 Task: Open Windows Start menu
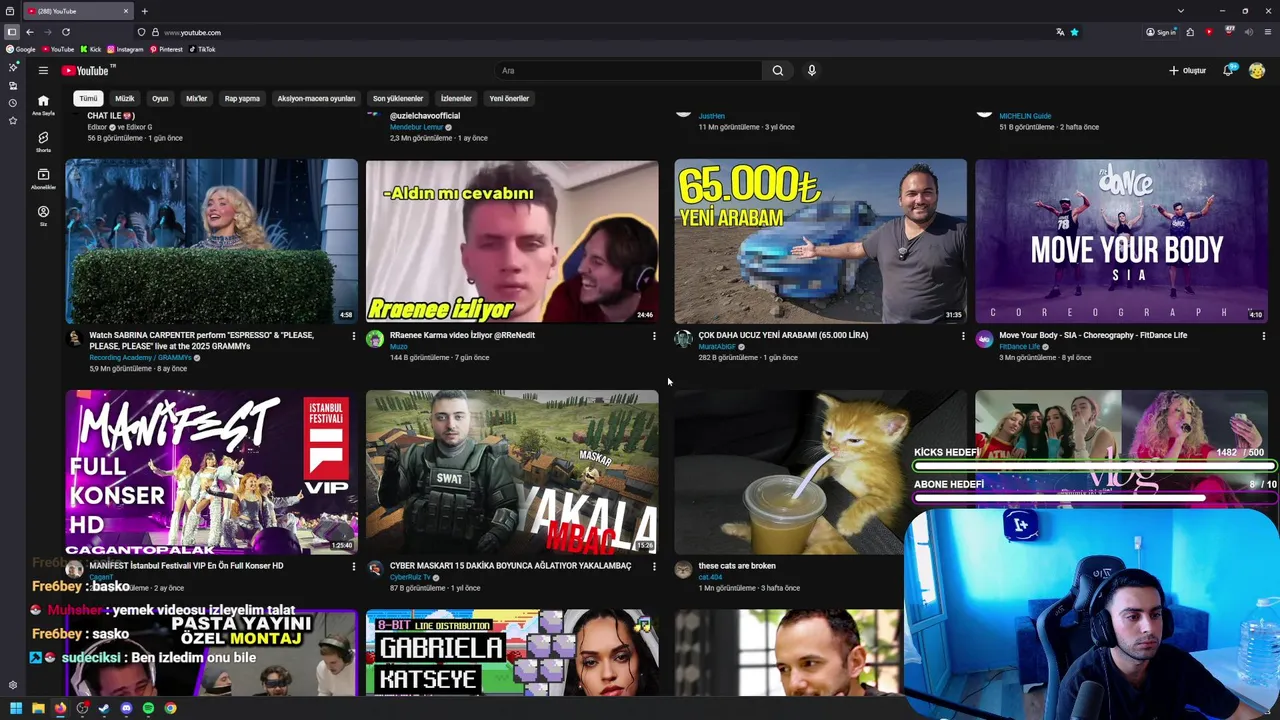point(15,708)
